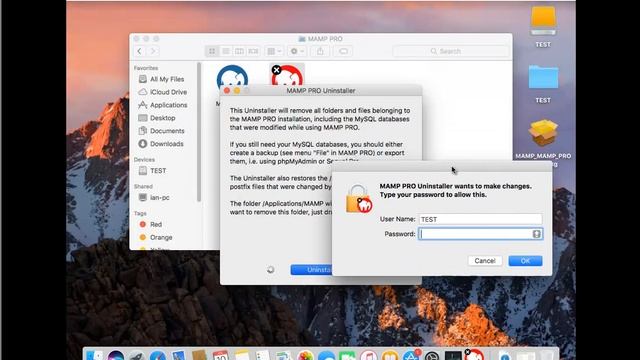Cancel the password prompt

pyautogui.click(x=484, y=261)
